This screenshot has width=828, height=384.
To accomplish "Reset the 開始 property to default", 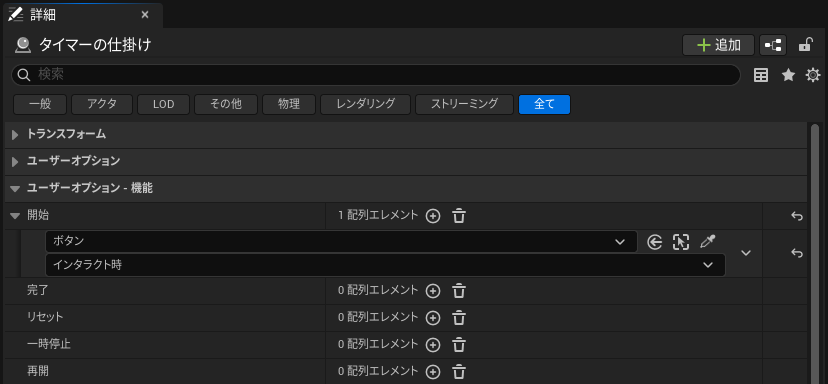I will click(x=797, y=216).
